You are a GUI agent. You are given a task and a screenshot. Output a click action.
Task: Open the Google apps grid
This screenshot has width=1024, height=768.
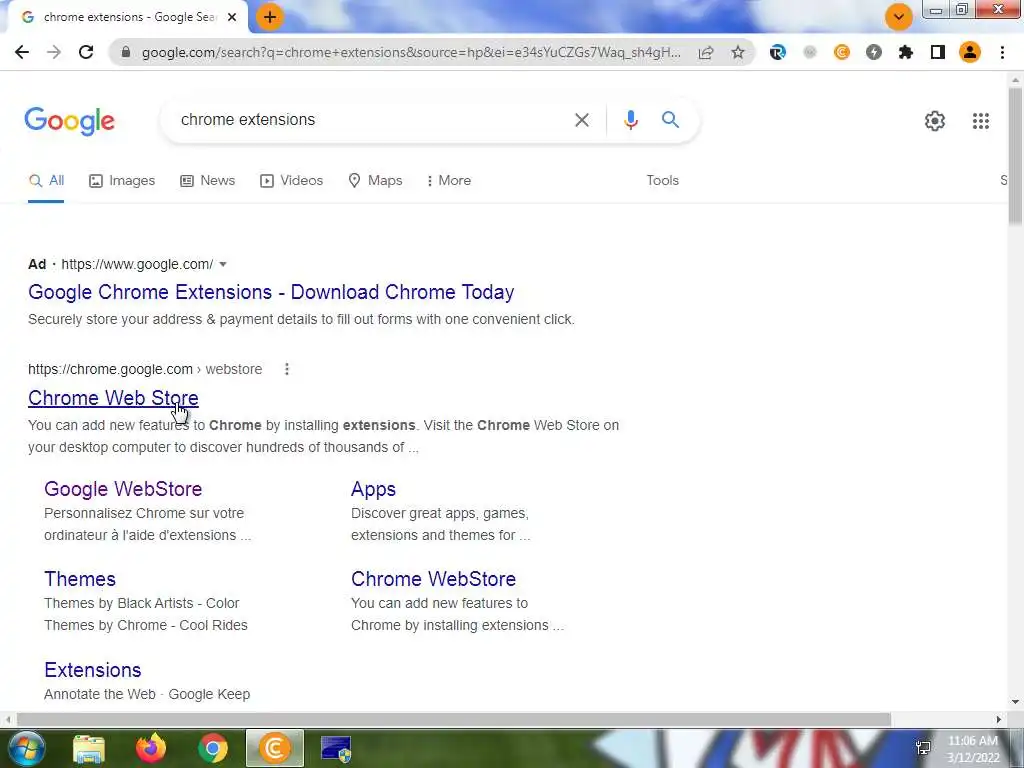coord(980,121)
